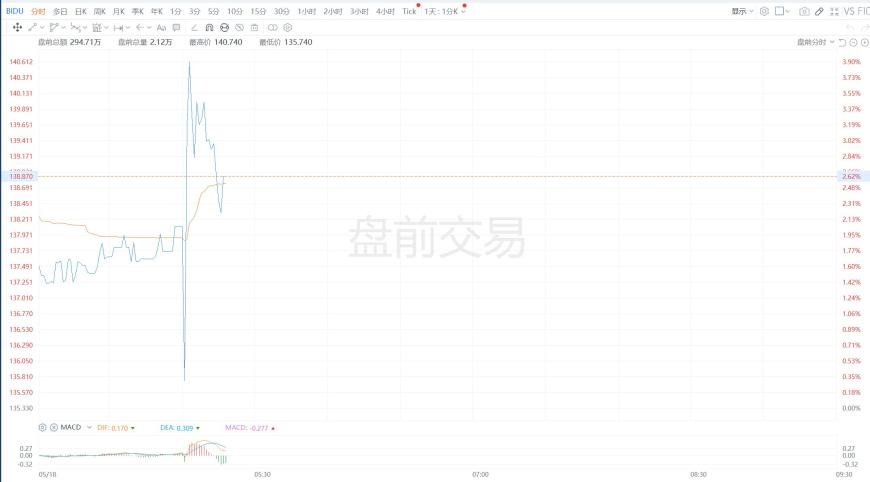The image size is (870, 482).
Task: Toggle the DEA line arrow
Action: pyautogui.click(x=198, y=428)
